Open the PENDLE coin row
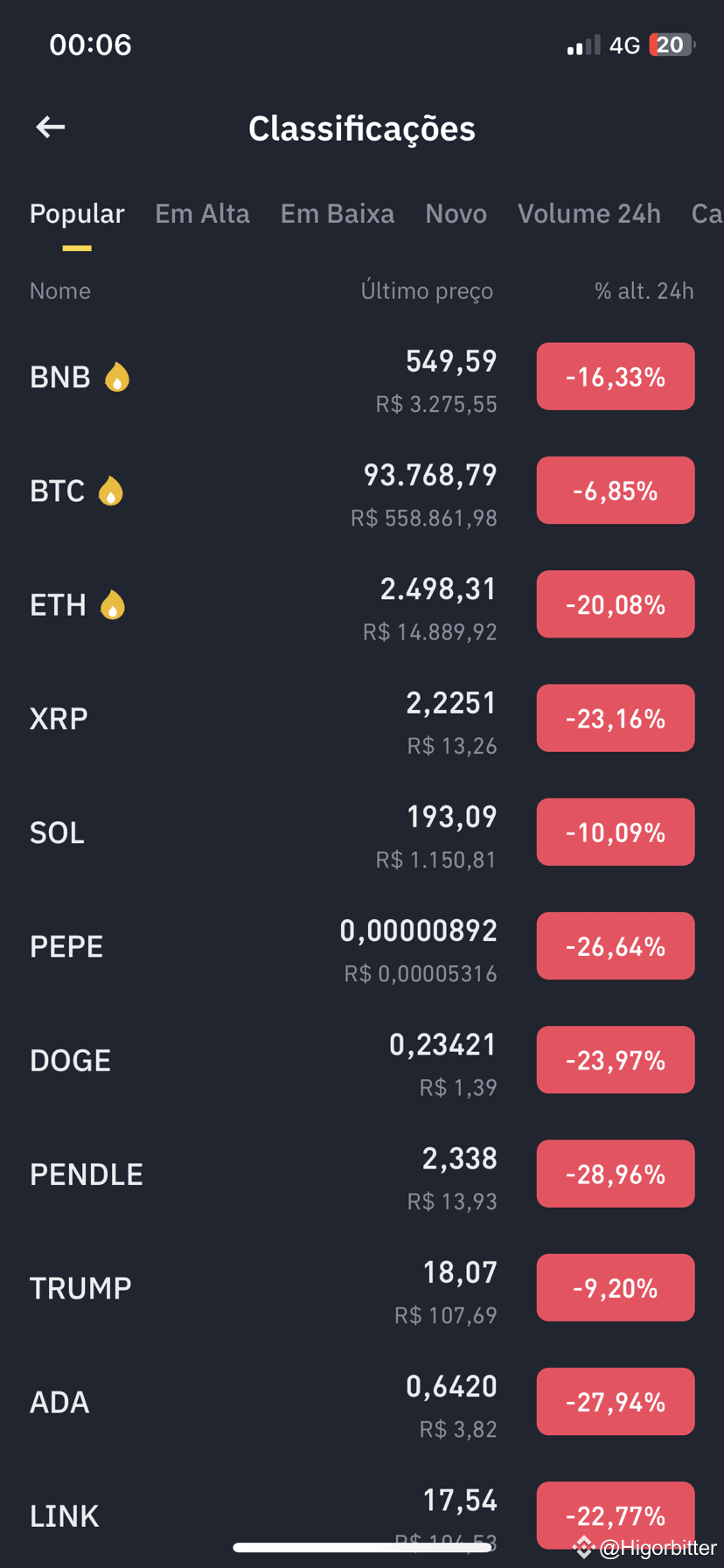The height and width of the screenshot is (1568, 724). coord(362,1174)
